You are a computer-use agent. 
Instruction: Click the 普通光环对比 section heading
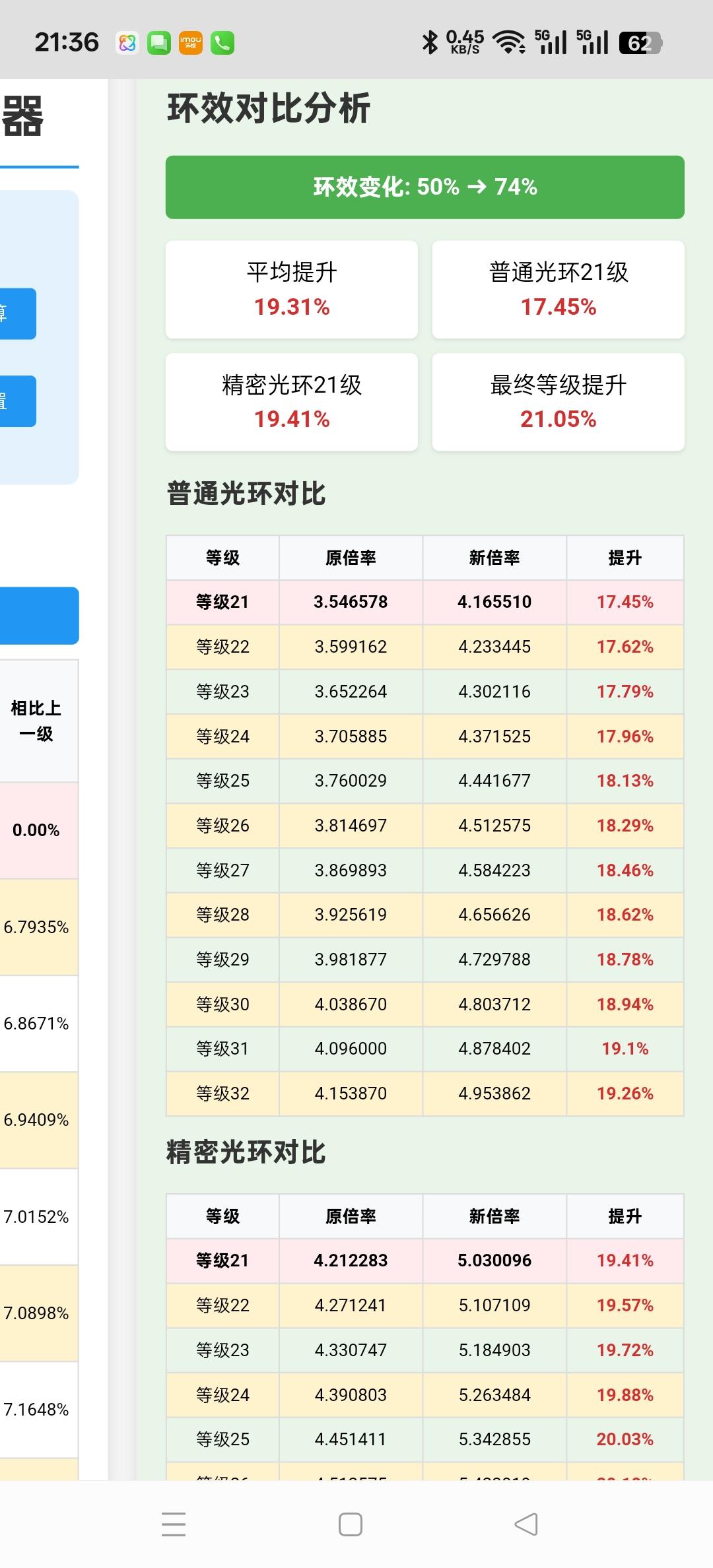(246, 494)
